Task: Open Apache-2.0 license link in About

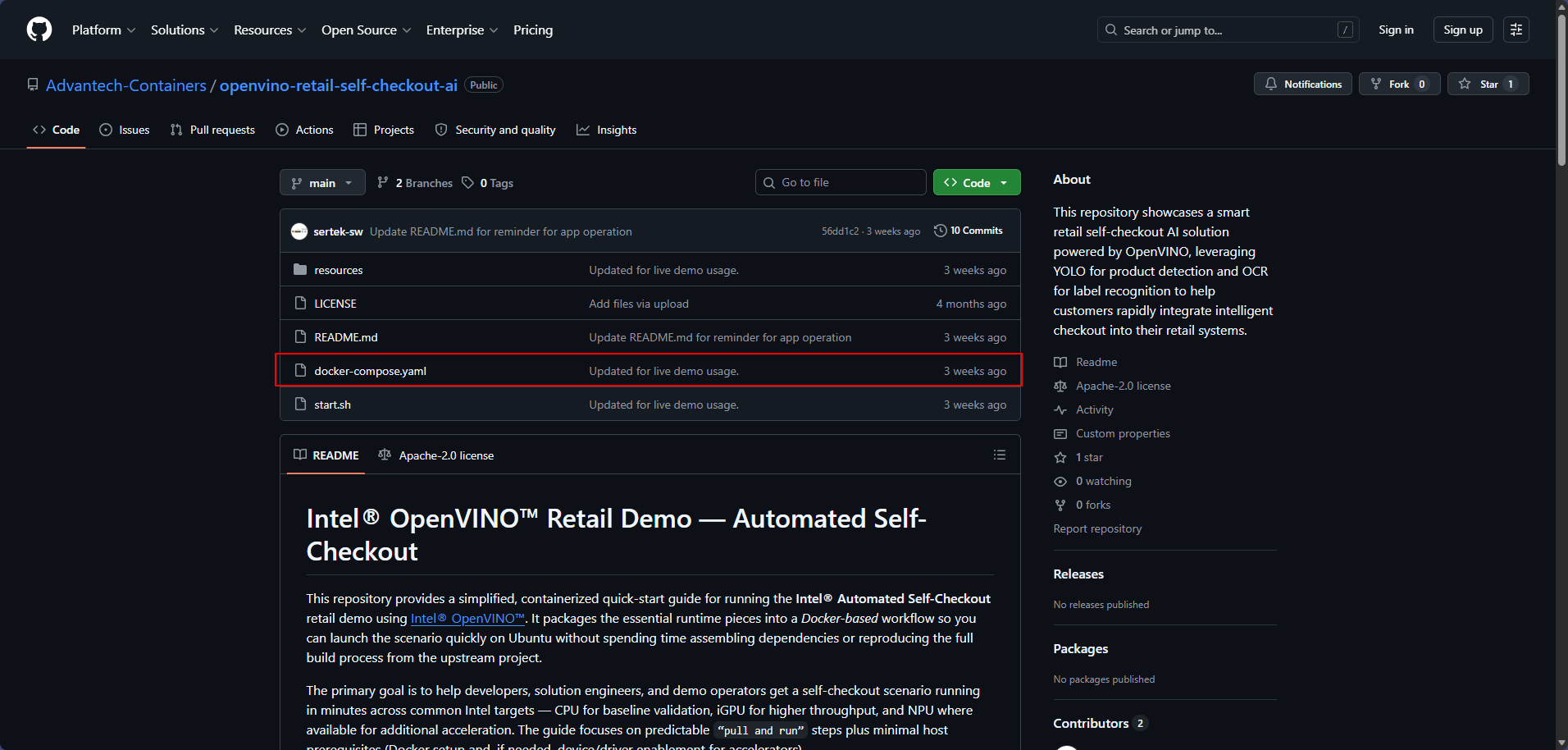Action: [x=1124, y=386]
